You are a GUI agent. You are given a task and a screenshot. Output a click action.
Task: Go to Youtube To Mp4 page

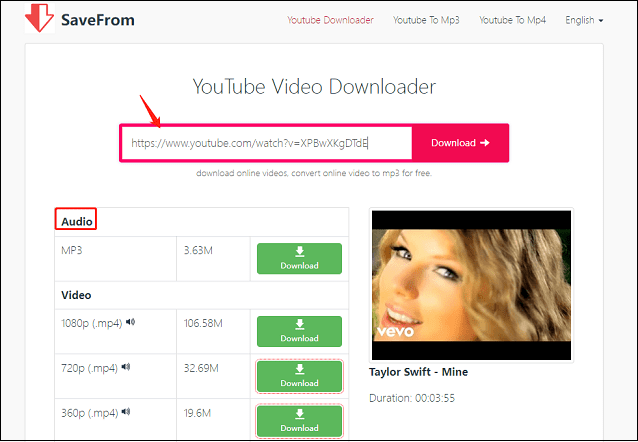tap(512, 20)
